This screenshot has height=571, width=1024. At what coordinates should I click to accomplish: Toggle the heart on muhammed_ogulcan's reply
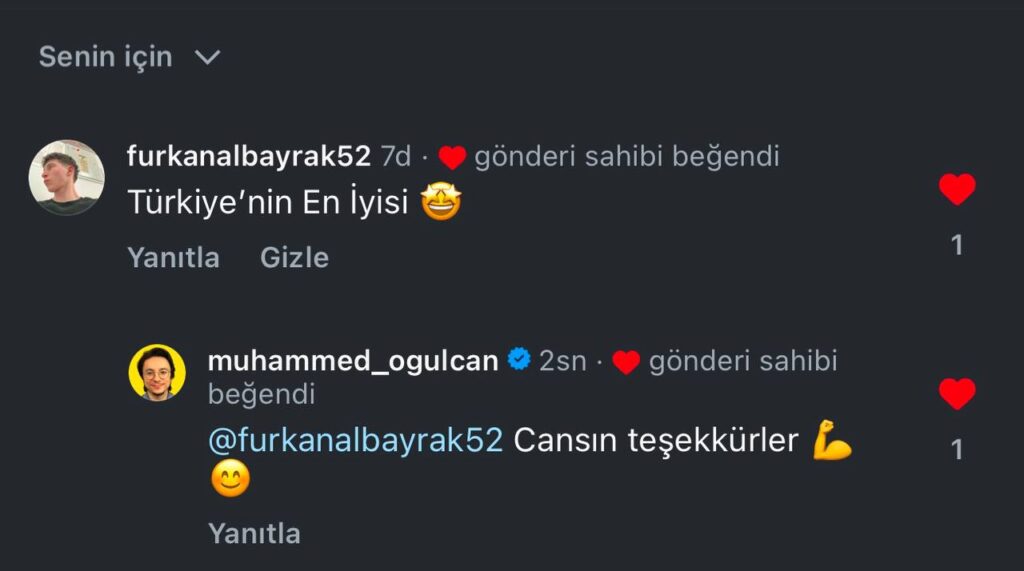[957, 393]
